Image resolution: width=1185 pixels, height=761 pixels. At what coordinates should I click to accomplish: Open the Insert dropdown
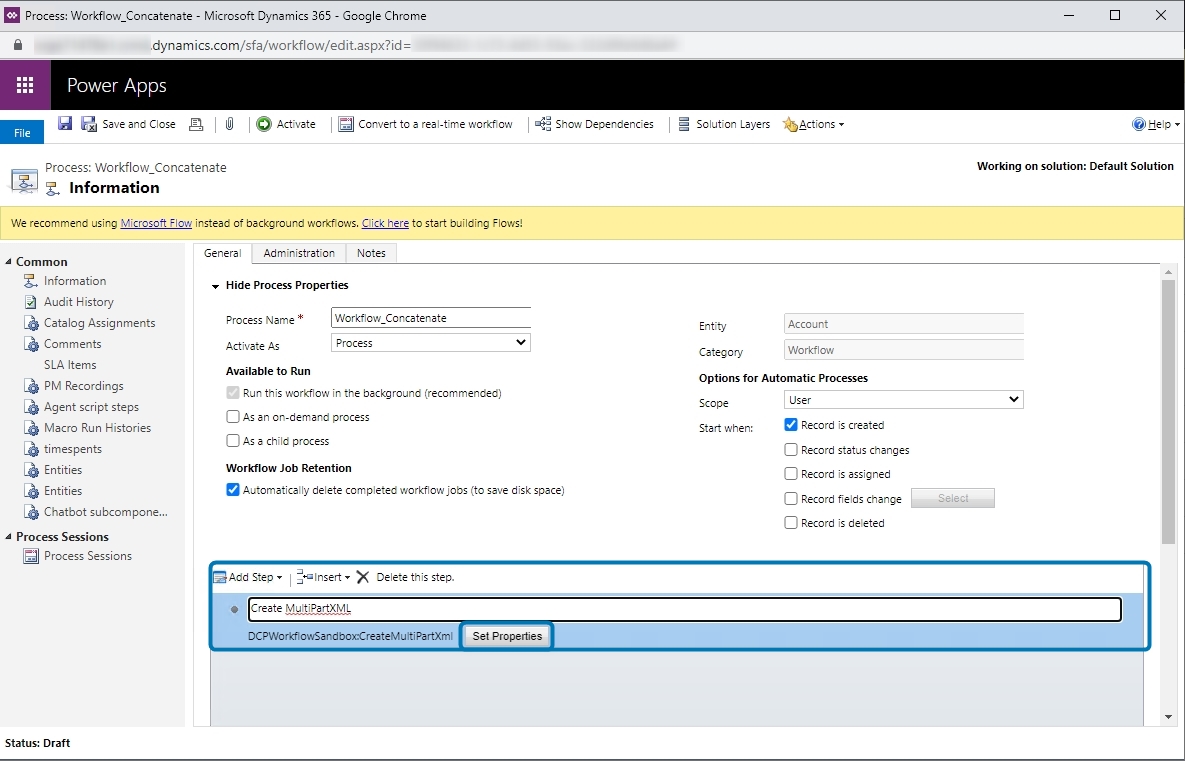pos(323,577)
